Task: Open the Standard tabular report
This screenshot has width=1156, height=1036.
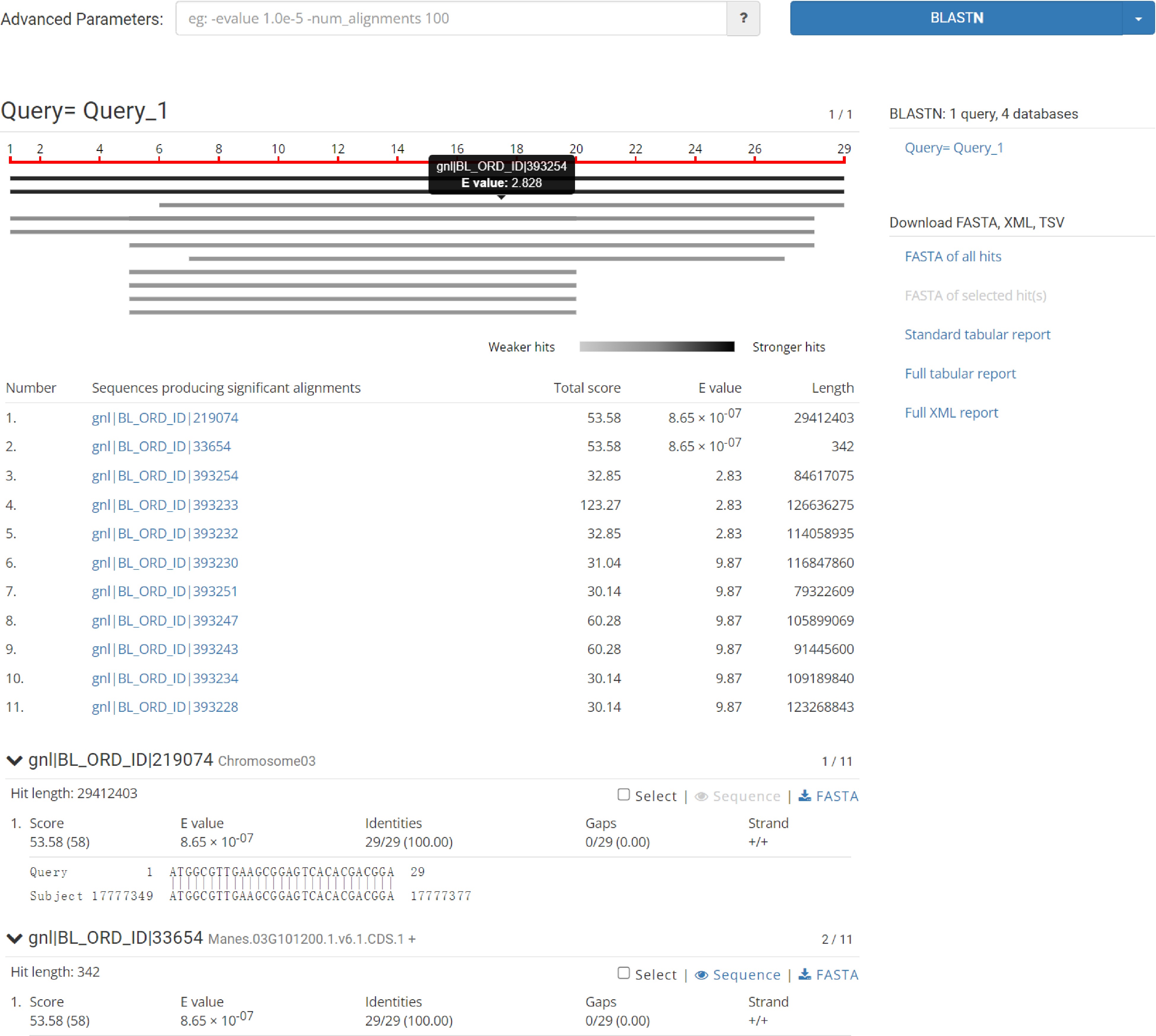Action: coord(977,334)
